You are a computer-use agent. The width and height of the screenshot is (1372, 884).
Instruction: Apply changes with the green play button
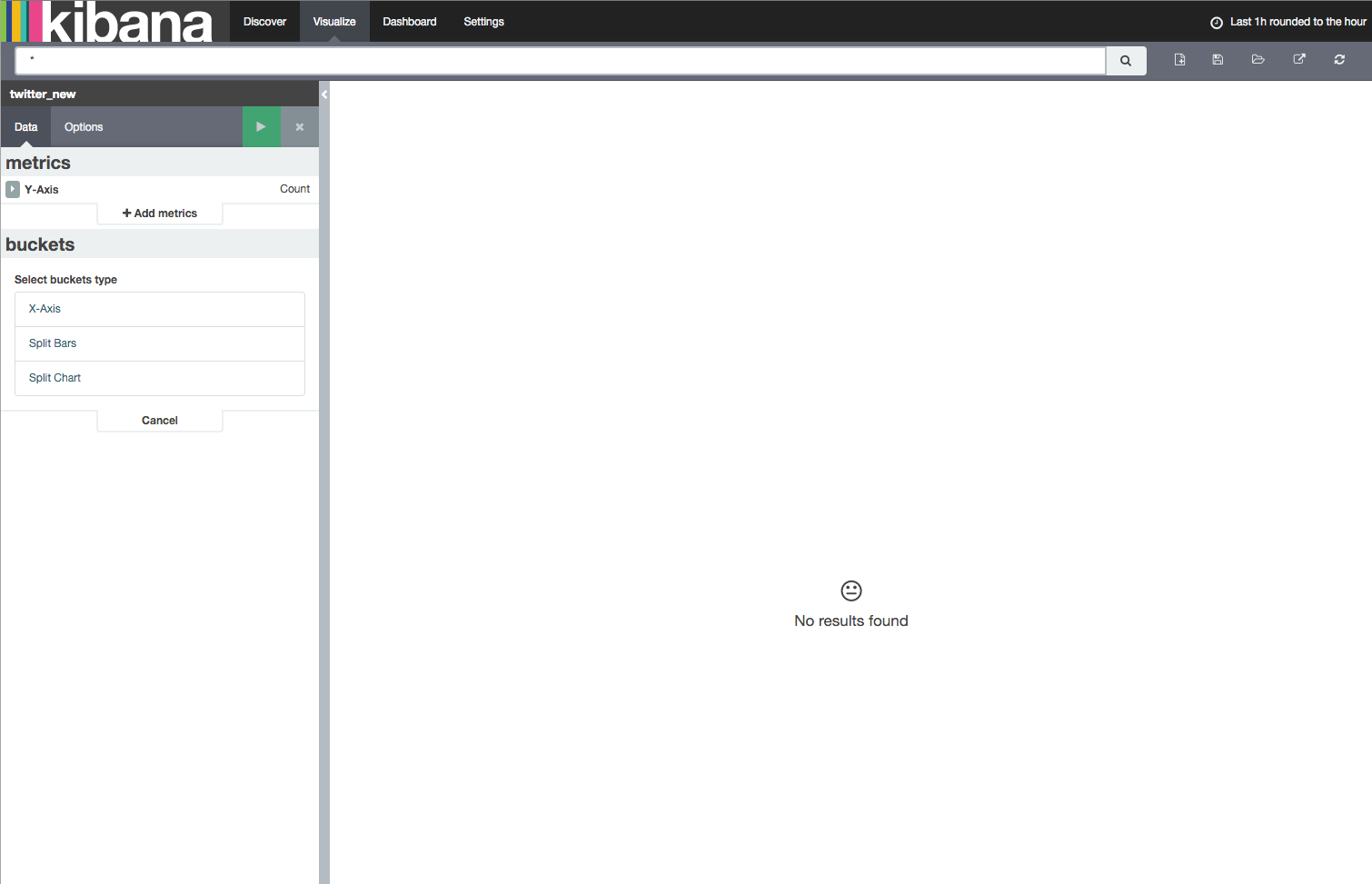pos(262,126)
